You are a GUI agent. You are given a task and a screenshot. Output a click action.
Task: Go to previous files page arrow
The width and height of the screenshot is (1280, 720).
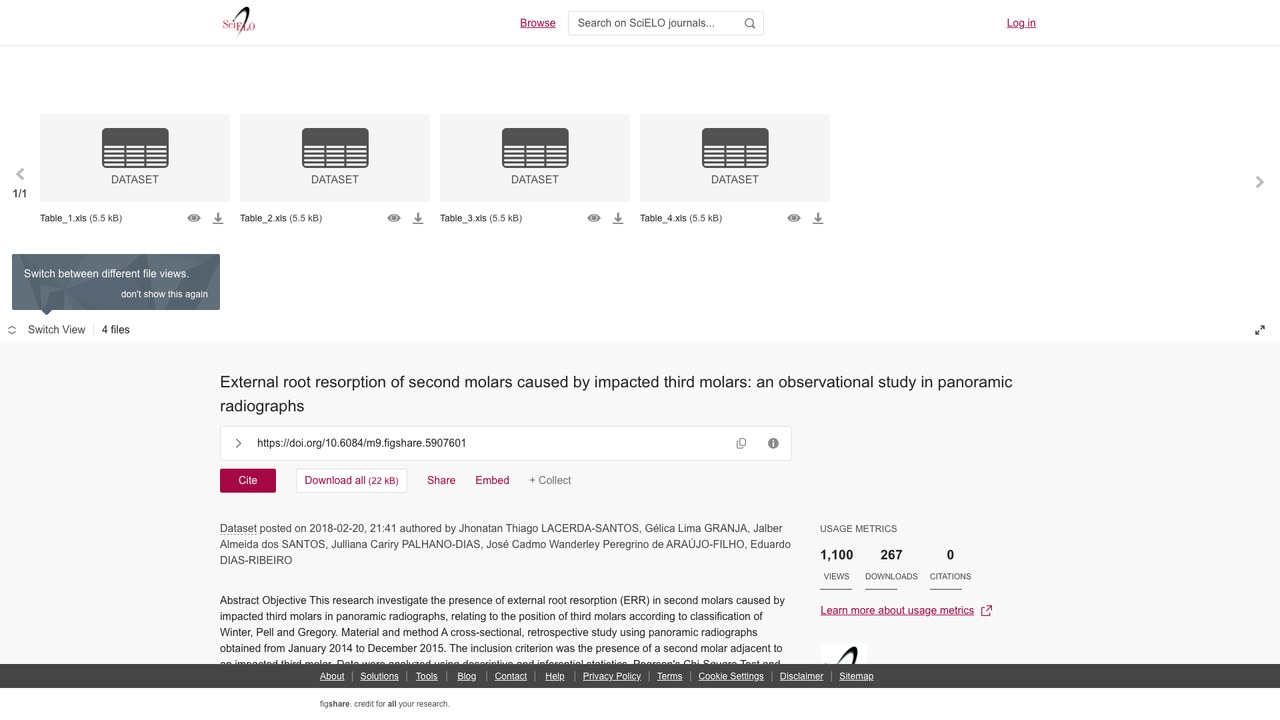click(x=20, y=174)
